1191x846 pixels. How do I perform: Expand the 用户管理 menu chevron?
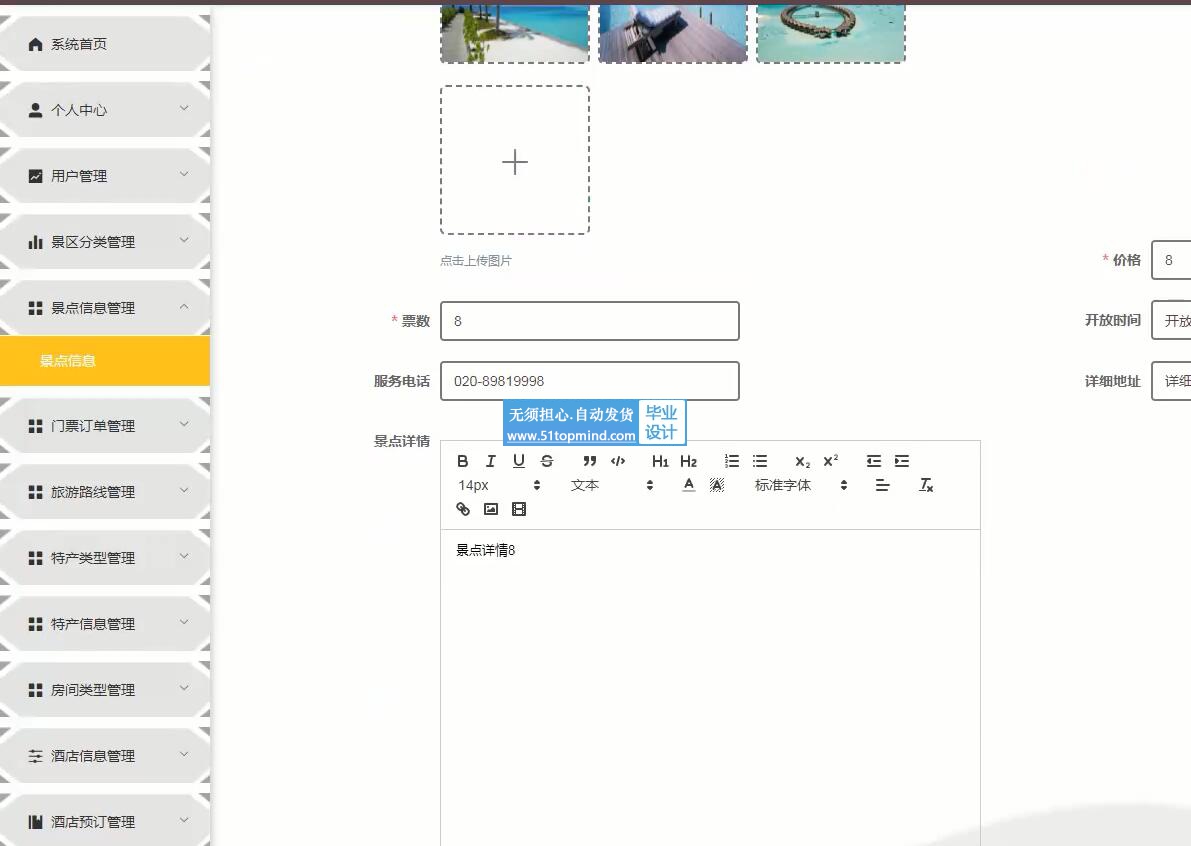point(184,175)
